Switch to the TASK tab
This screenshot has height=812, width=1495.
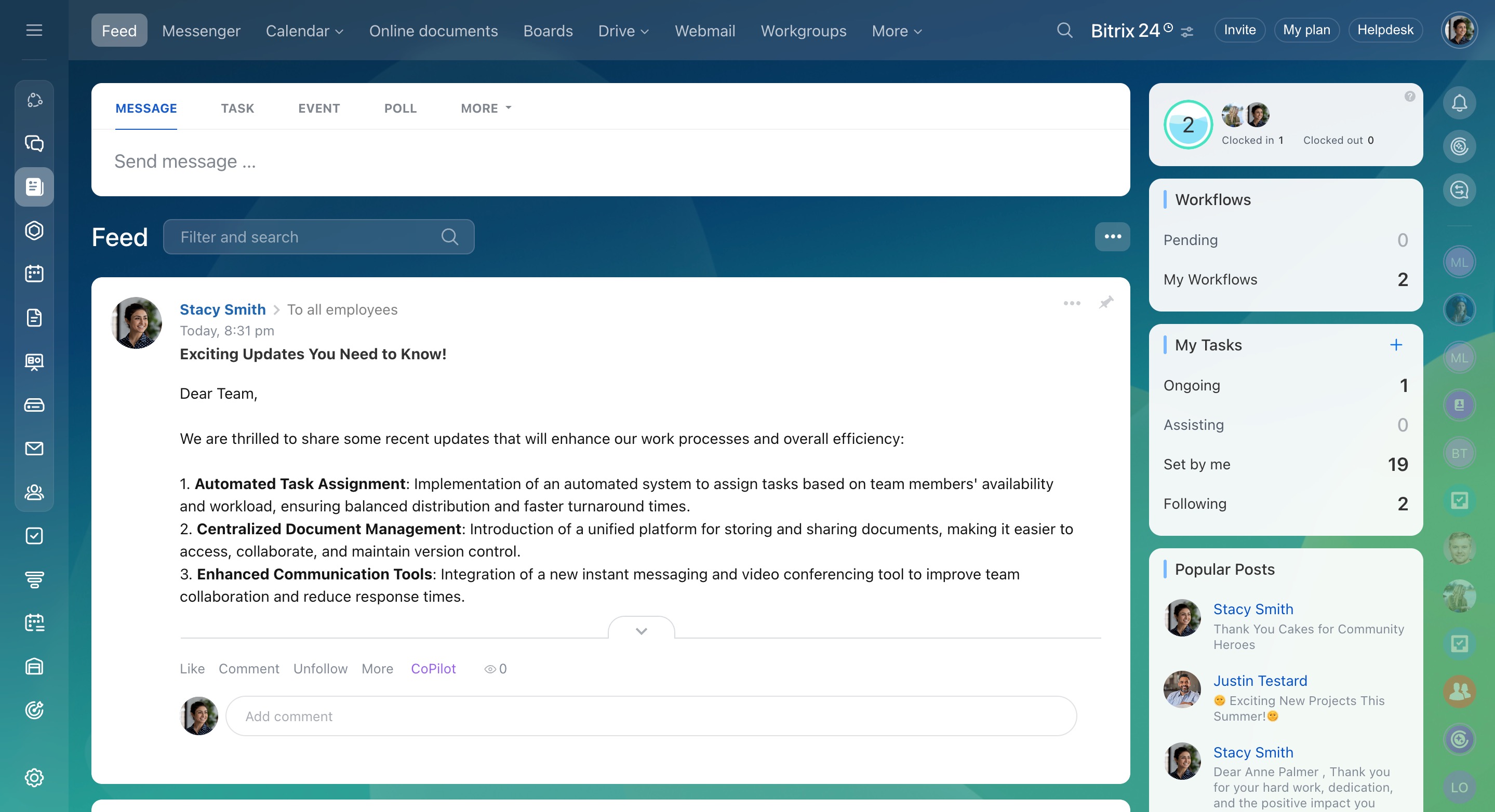point(237,109)
